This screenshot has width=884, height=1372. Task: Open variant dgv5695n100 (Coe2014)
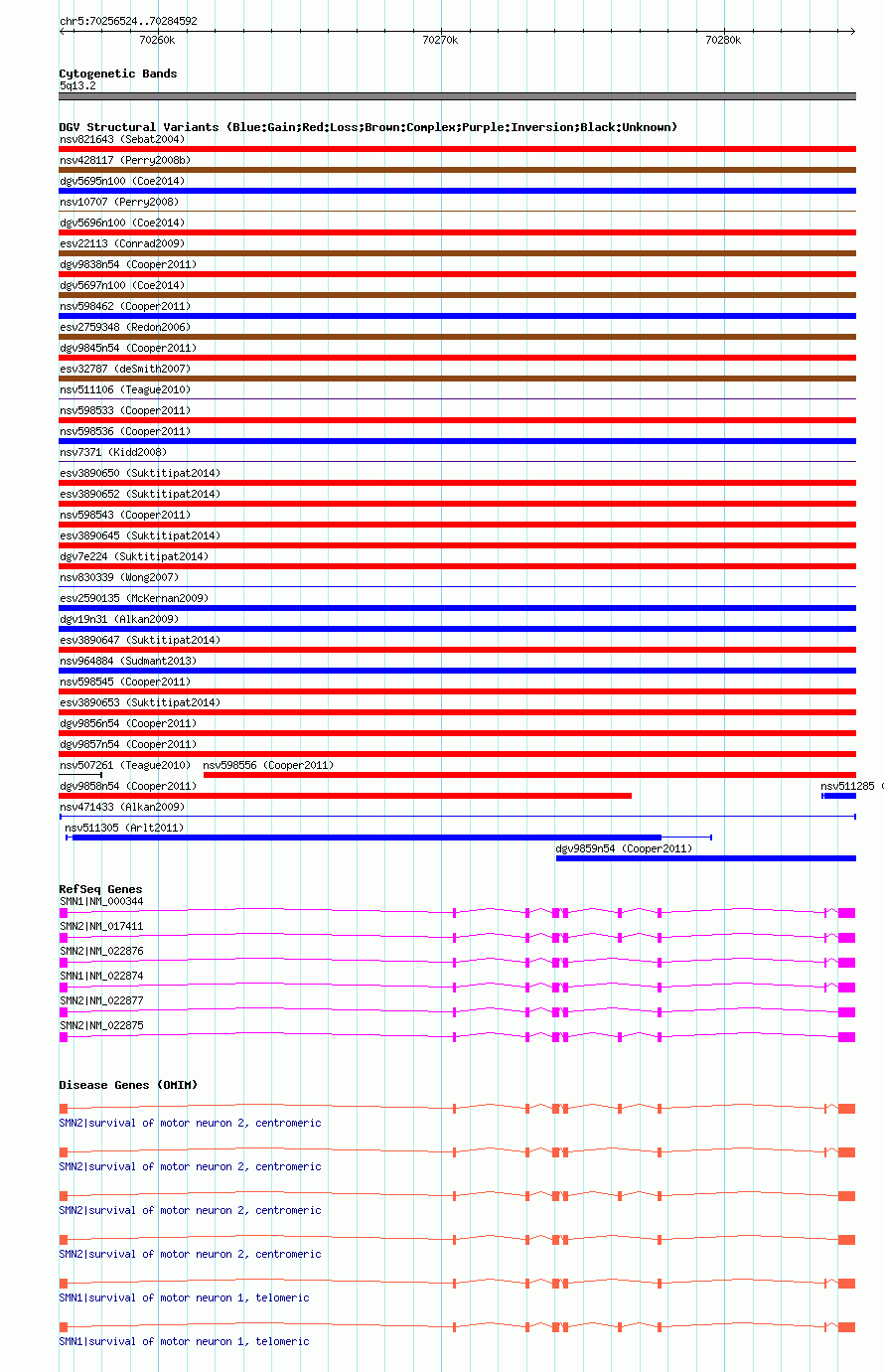coord(122,181)
